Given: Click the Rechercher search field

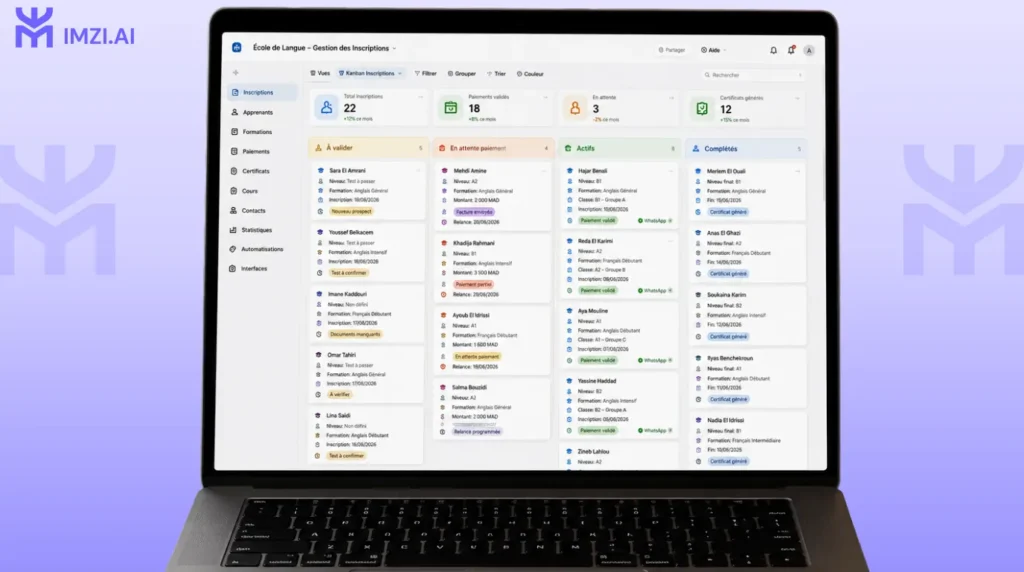Looking at the screenshot, I should click(752, 75).
